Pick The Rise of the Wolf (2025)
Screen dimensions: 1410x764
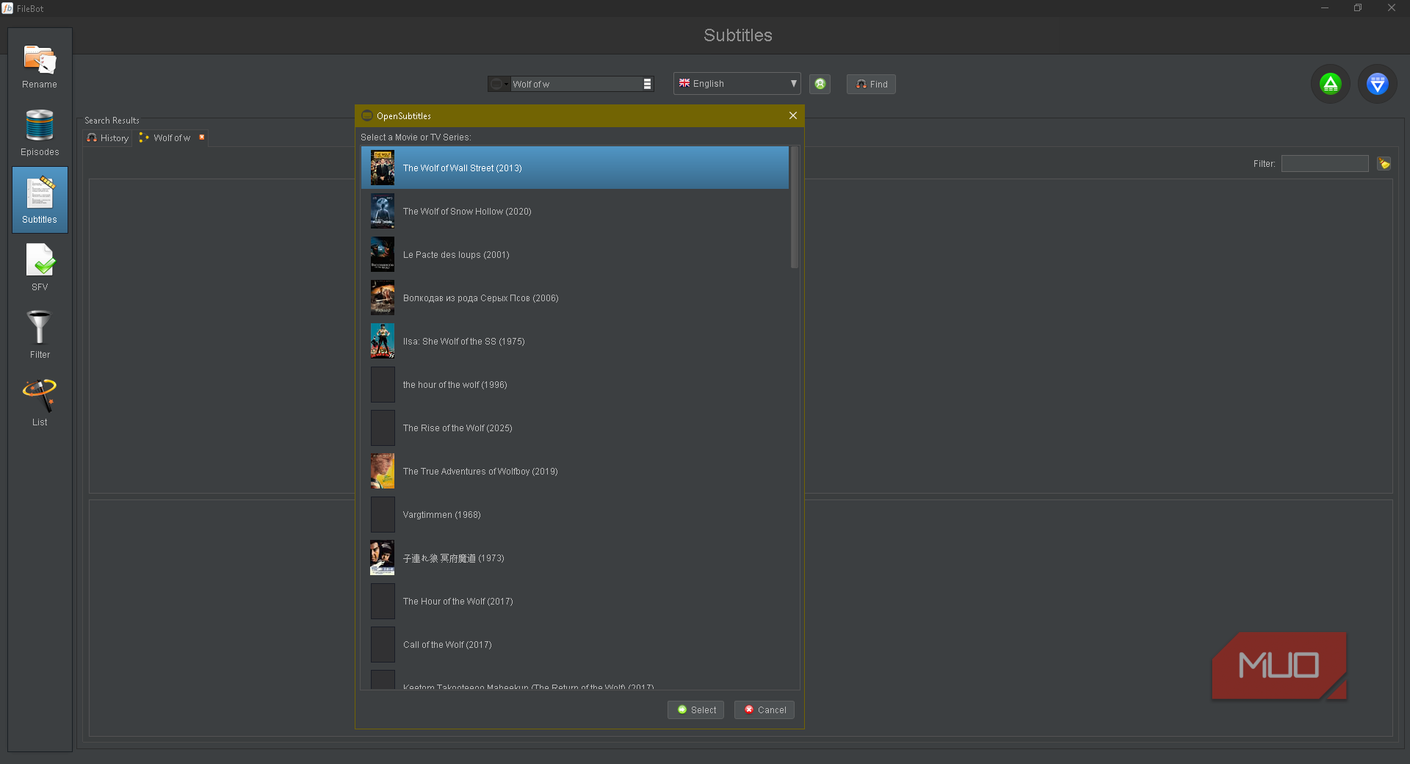point(575,428)
